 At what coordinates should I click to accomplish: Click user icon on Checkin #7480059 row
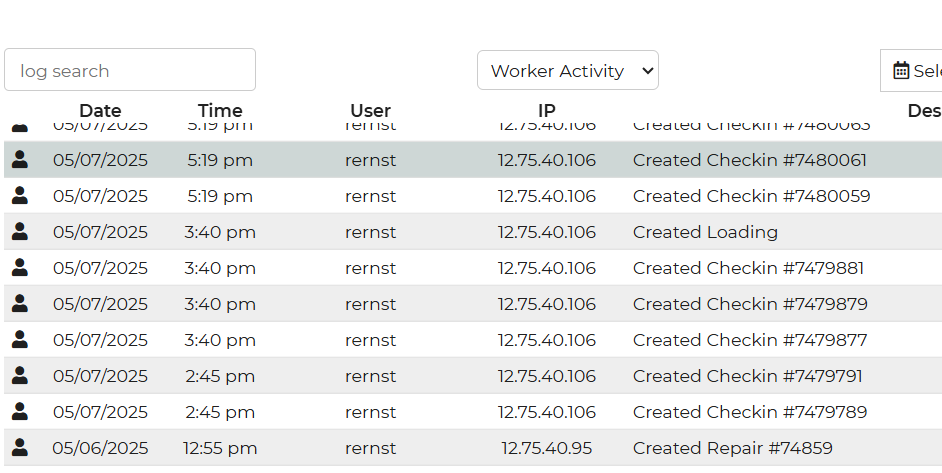tap(19, 195)
